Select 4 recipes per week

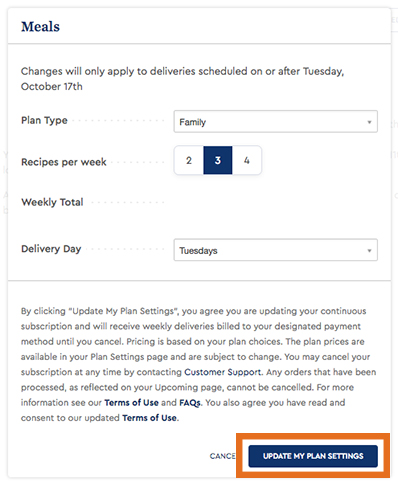tap(247, 160)
